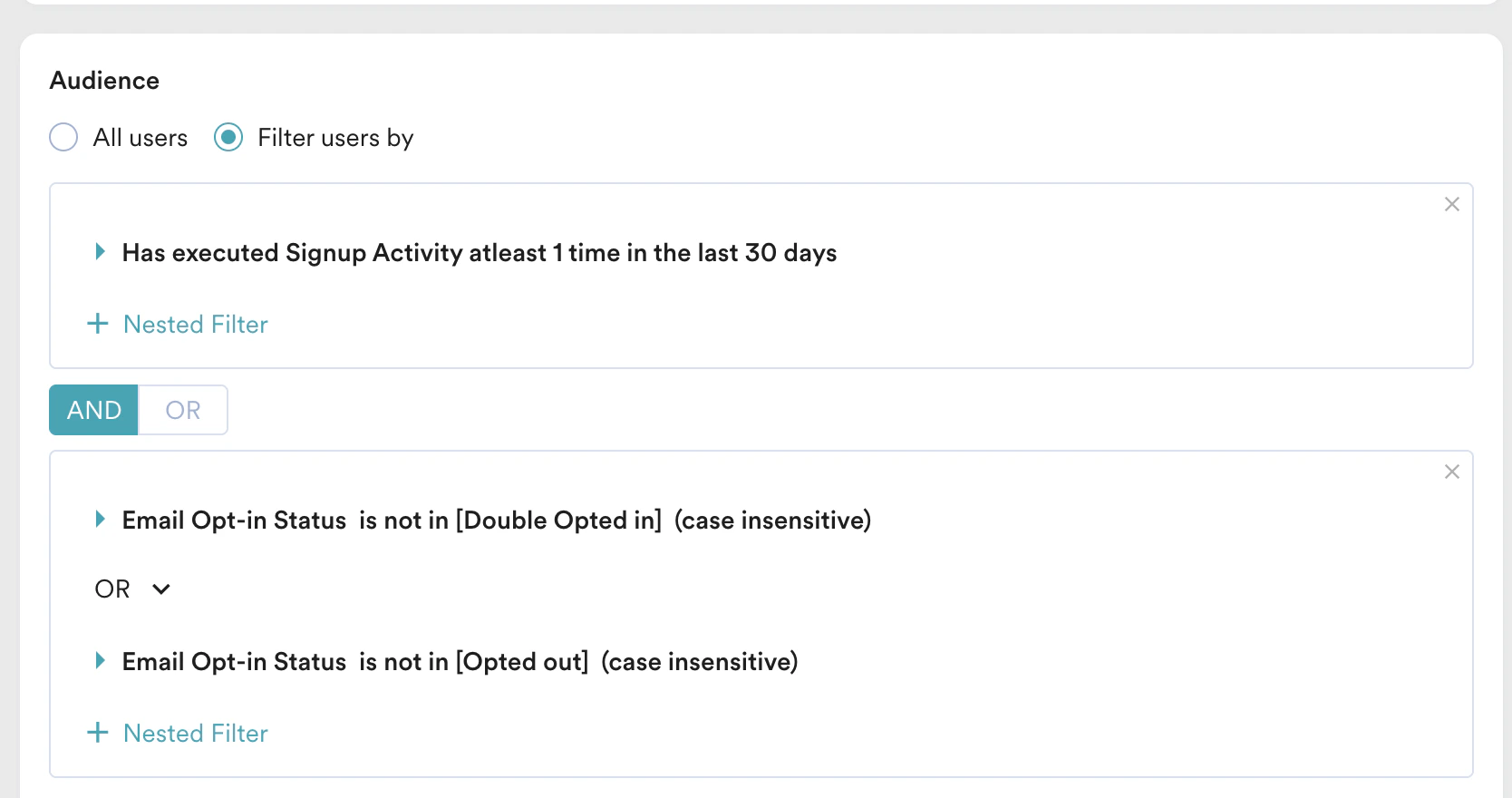Switch the group connector to OR
This screenshot has width=1512, height=798.
click(183, 410)
